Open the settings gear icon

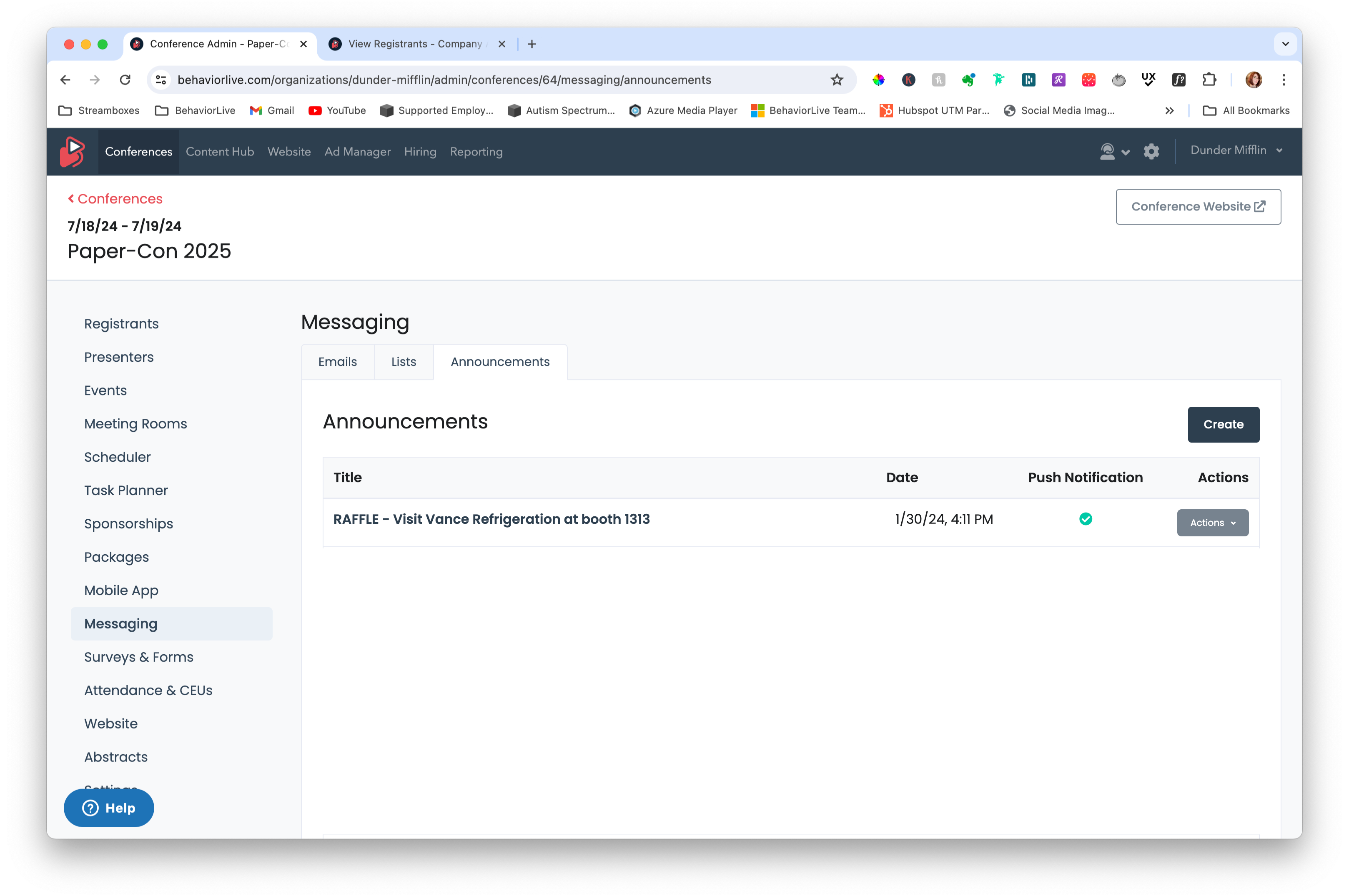1151,151
